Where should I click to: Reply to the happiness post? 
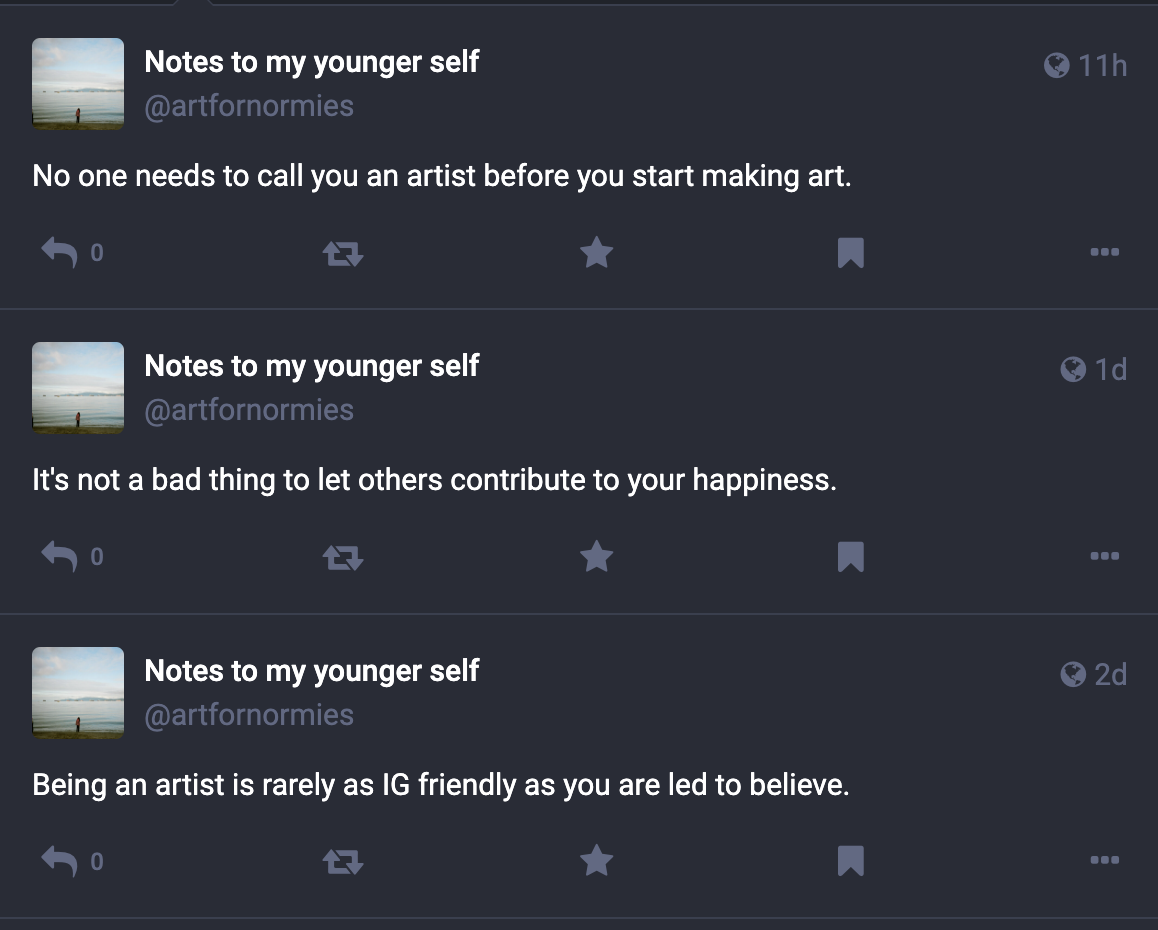click(x=60, y=556)
